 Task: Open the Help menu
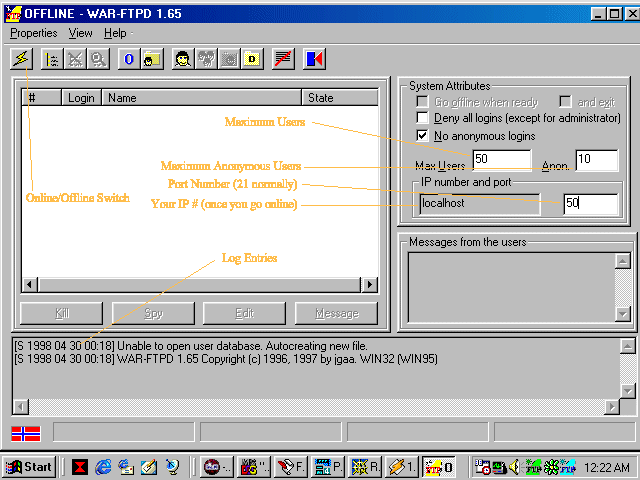[115, 33]
